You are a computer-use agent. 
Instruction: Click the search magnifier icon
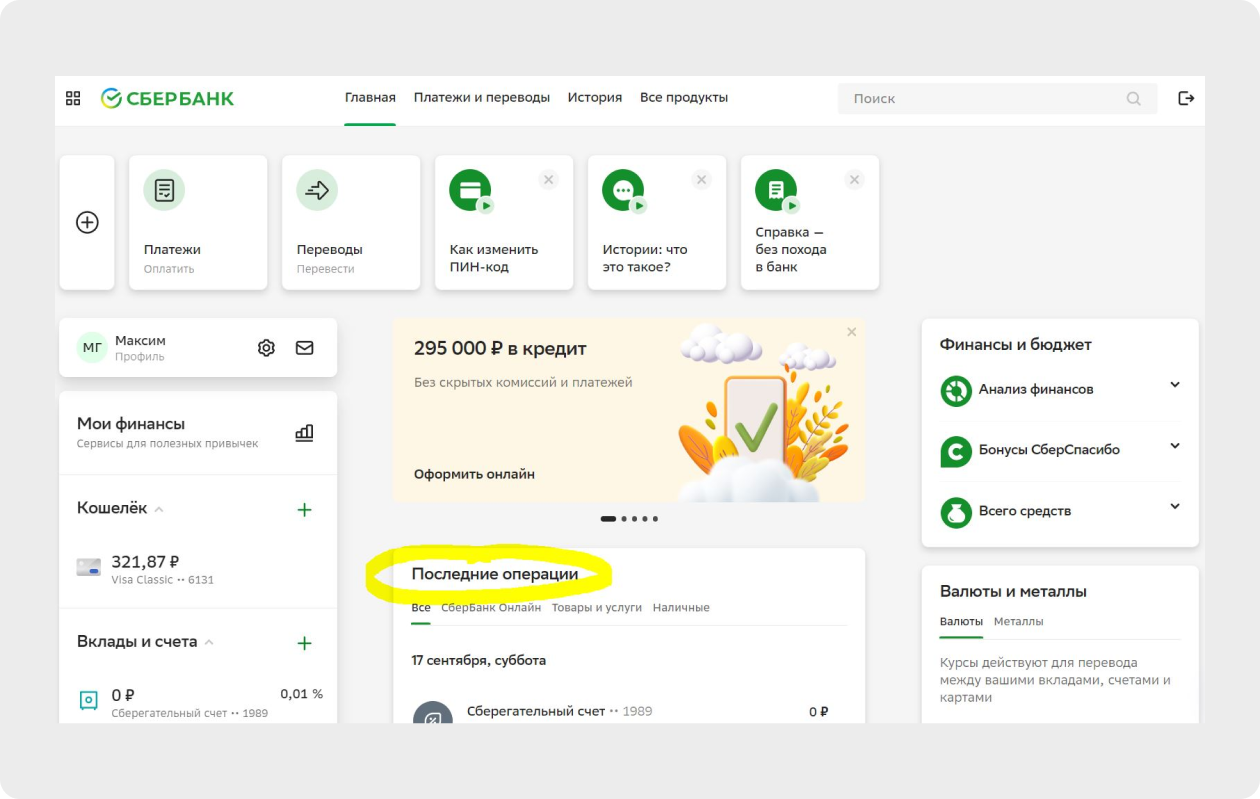click(x=1133, y=98)
